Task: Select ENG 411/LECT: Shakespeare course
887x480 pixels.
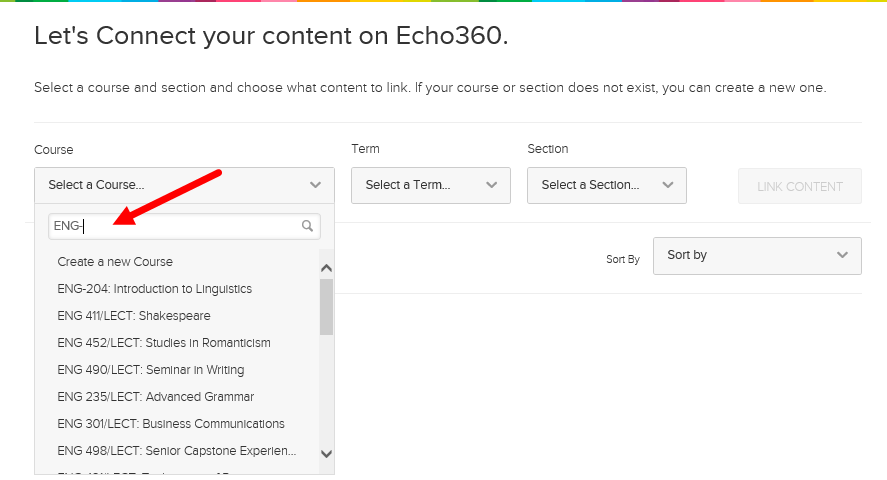Action: pos(134,316)
